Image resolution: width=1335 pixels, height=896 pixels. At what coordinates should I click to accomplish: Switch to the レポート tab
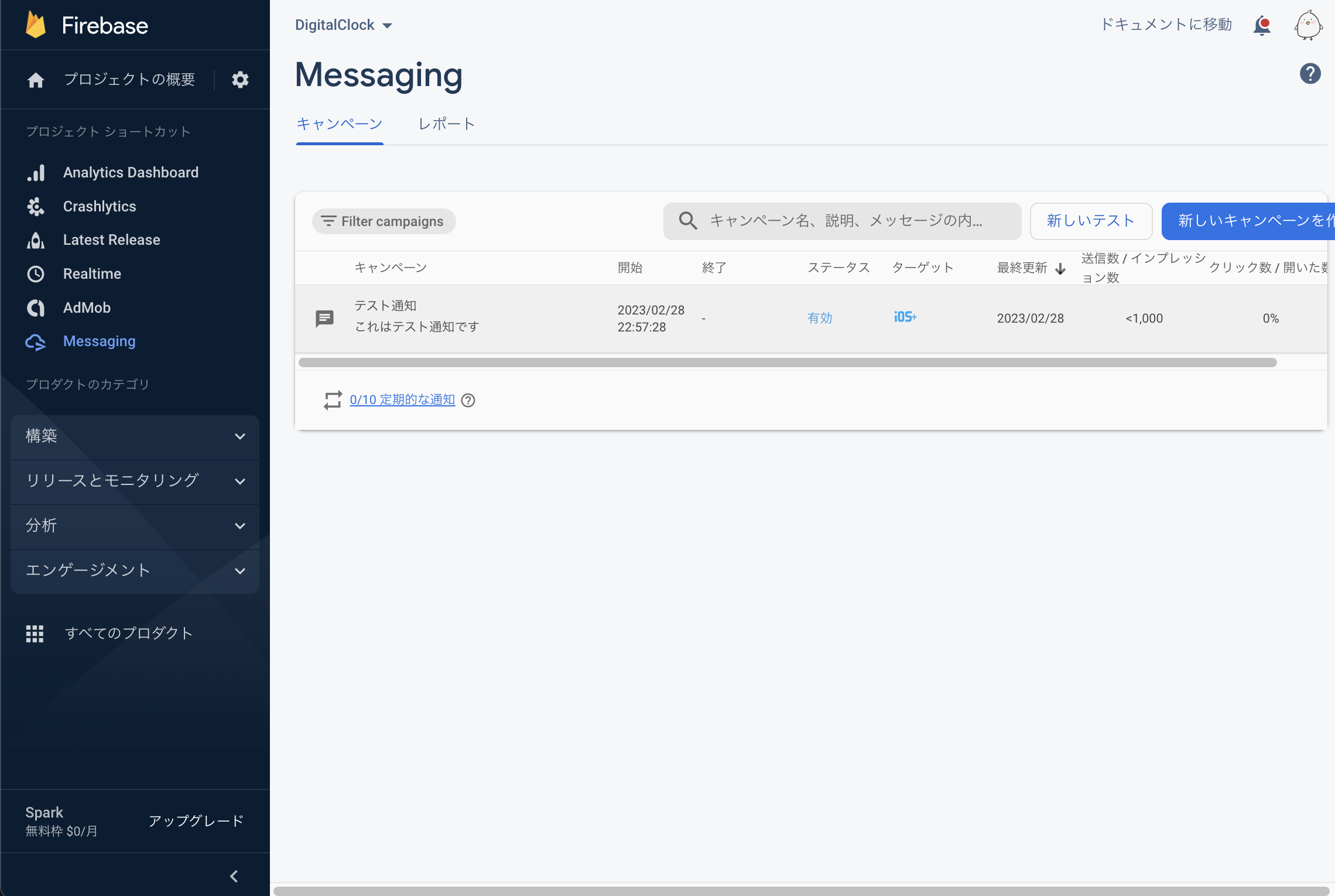tap(446, 124)
